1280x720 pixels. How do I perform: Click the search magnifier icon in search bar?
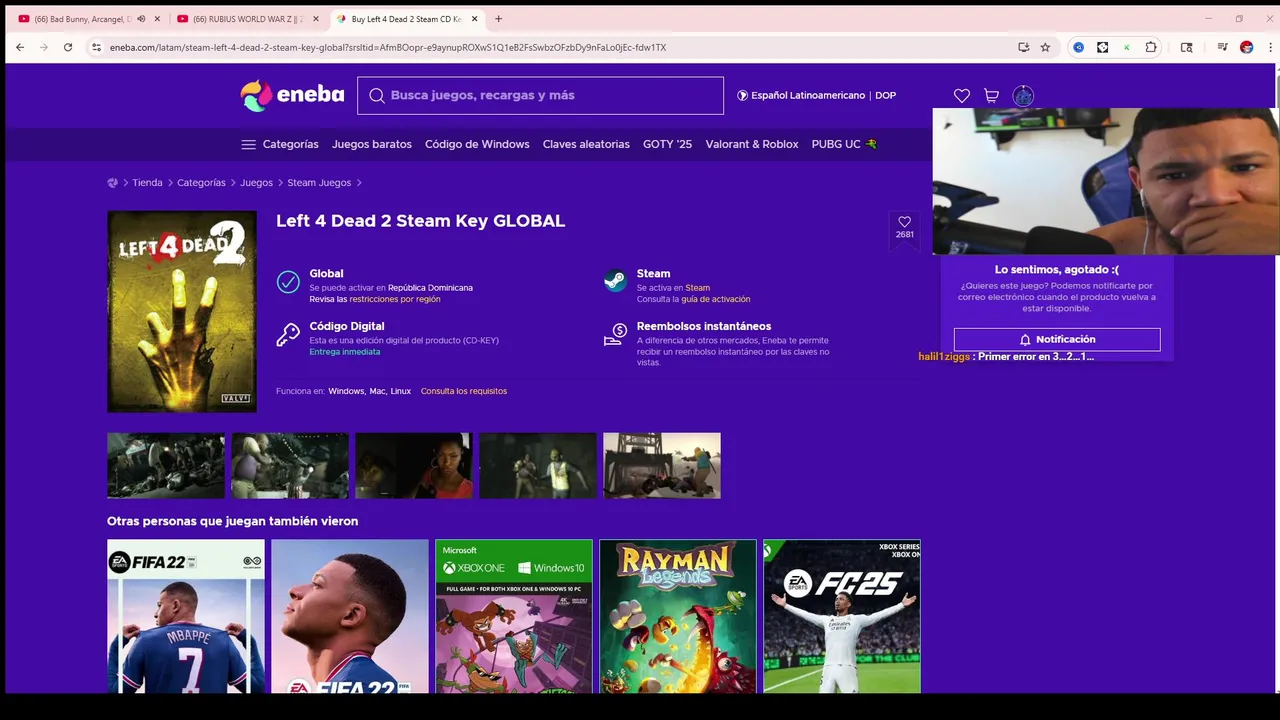click(x=377, y=95)
